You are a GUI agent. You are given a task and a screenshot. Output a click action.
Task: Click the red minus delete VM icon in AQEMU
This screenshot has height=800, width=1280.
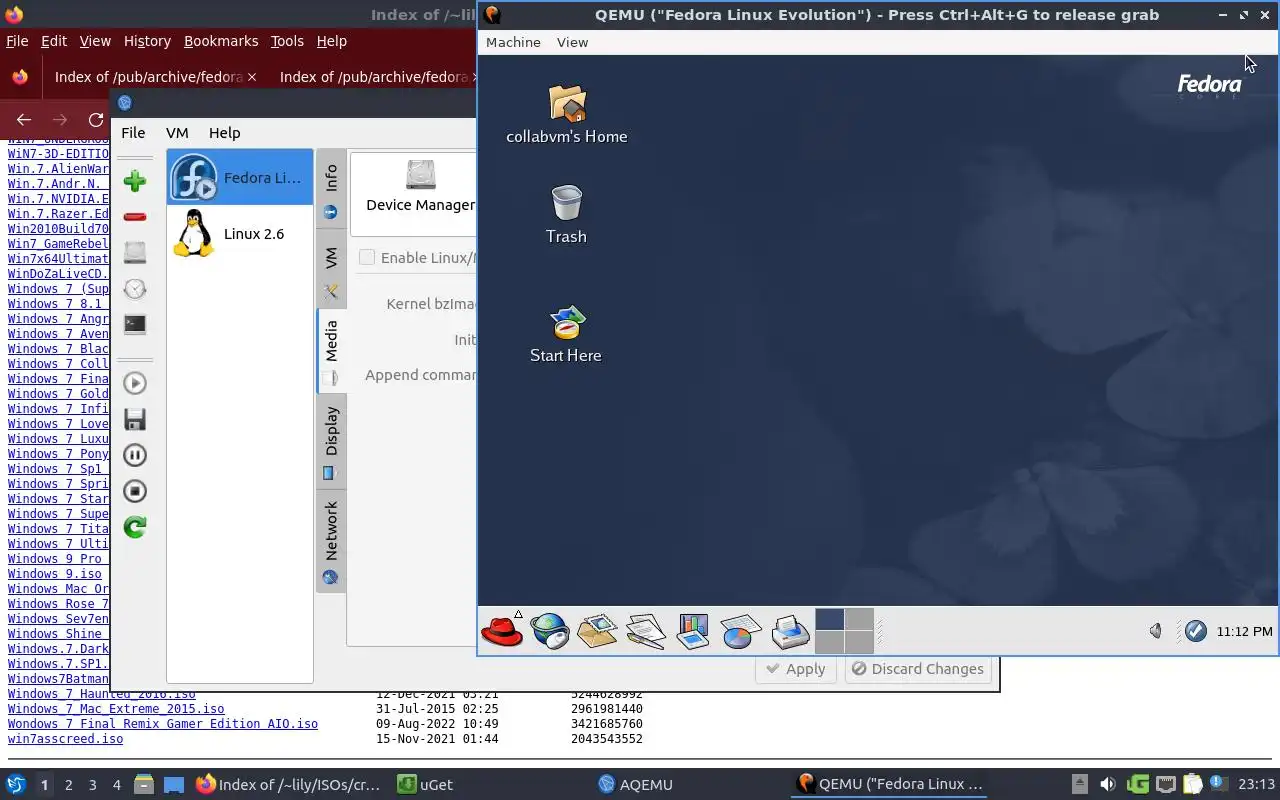(x=135, y=217)
